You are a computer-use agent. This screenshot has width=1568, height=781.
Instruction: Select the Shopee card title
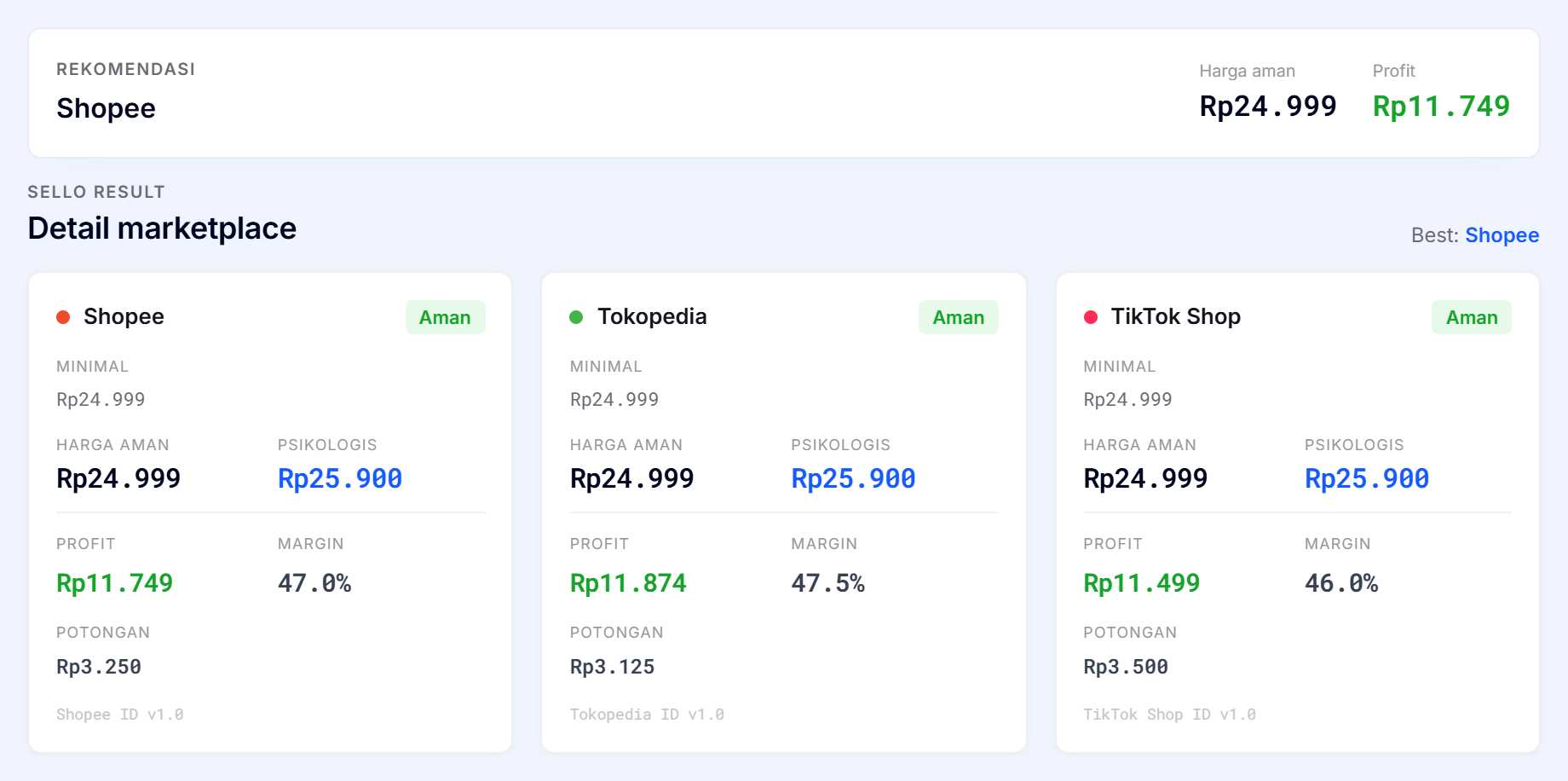coord(124,316)
